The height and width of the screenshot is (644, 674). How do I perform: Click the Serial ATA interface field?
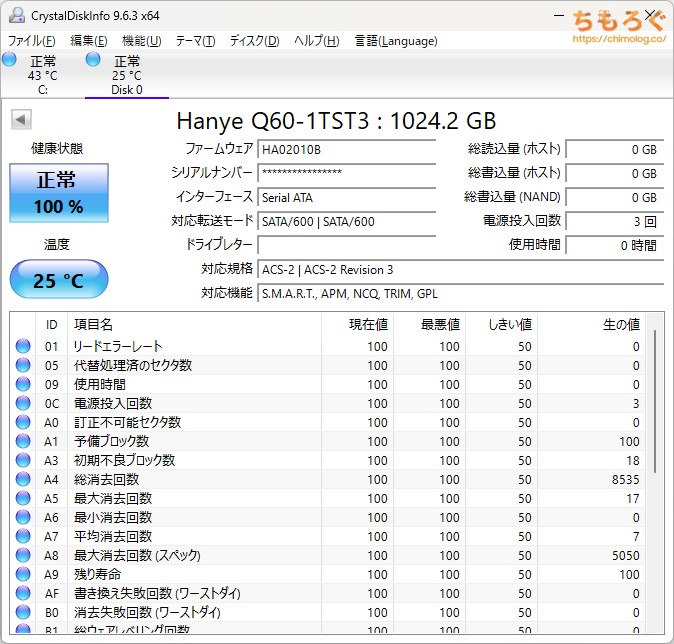coord(346,197)
